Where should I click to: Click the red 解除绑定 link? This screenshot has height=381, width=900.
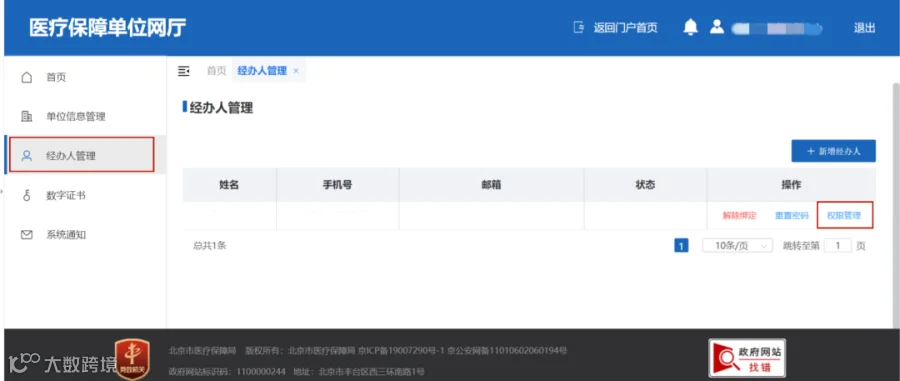(x=739, y=216)
